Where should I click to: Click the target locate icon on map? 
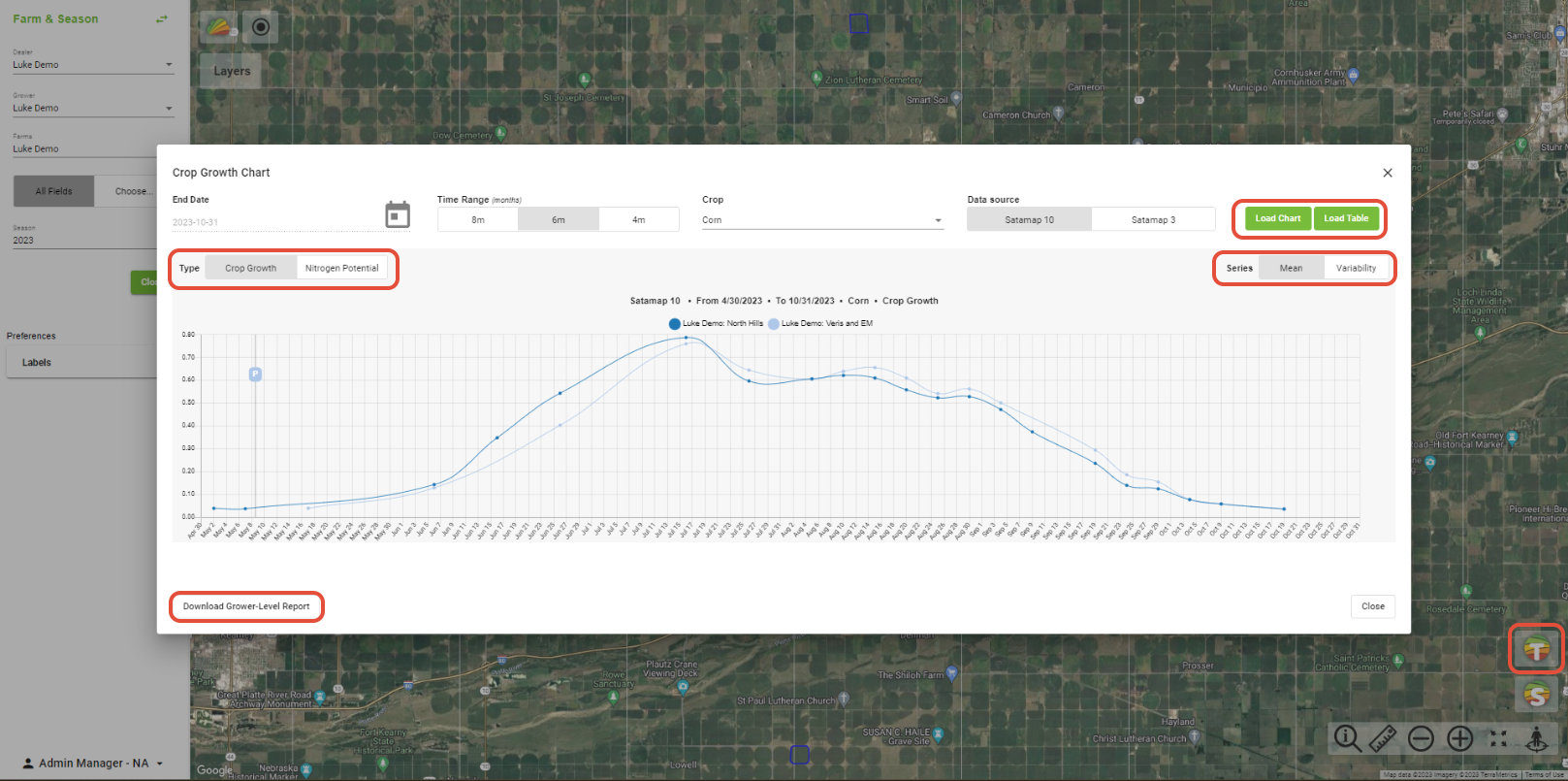click(x=260, y=26)
